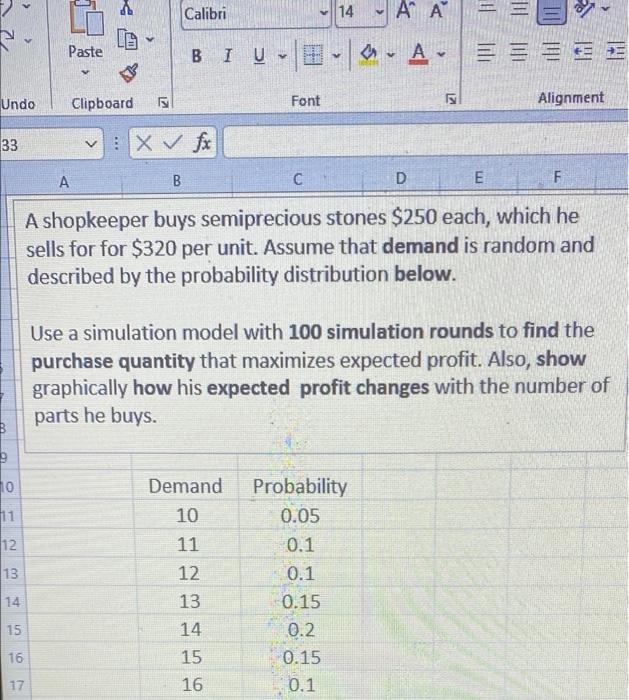Select column C header
This screenshot has width=629, height=700.
click(x=297, y=179)
